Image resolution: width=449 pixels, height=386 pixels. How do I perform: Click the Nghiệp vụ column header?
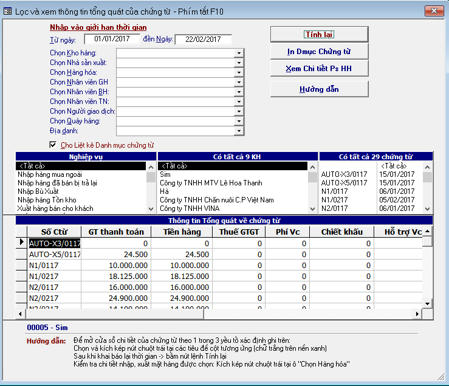click(x=86, y=157)
